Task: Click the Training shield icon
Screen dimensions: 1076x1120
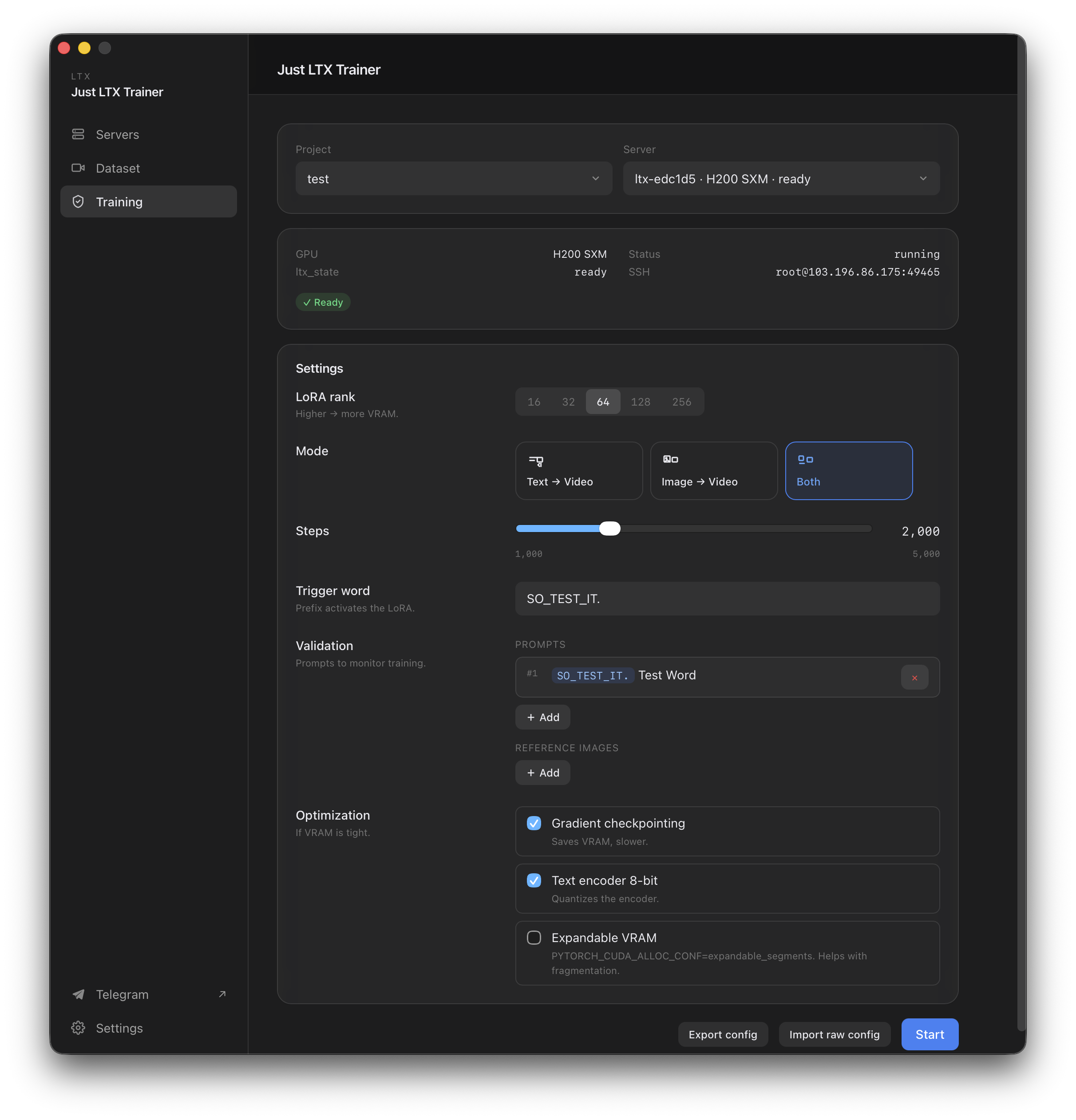Action: coord(78,202)
